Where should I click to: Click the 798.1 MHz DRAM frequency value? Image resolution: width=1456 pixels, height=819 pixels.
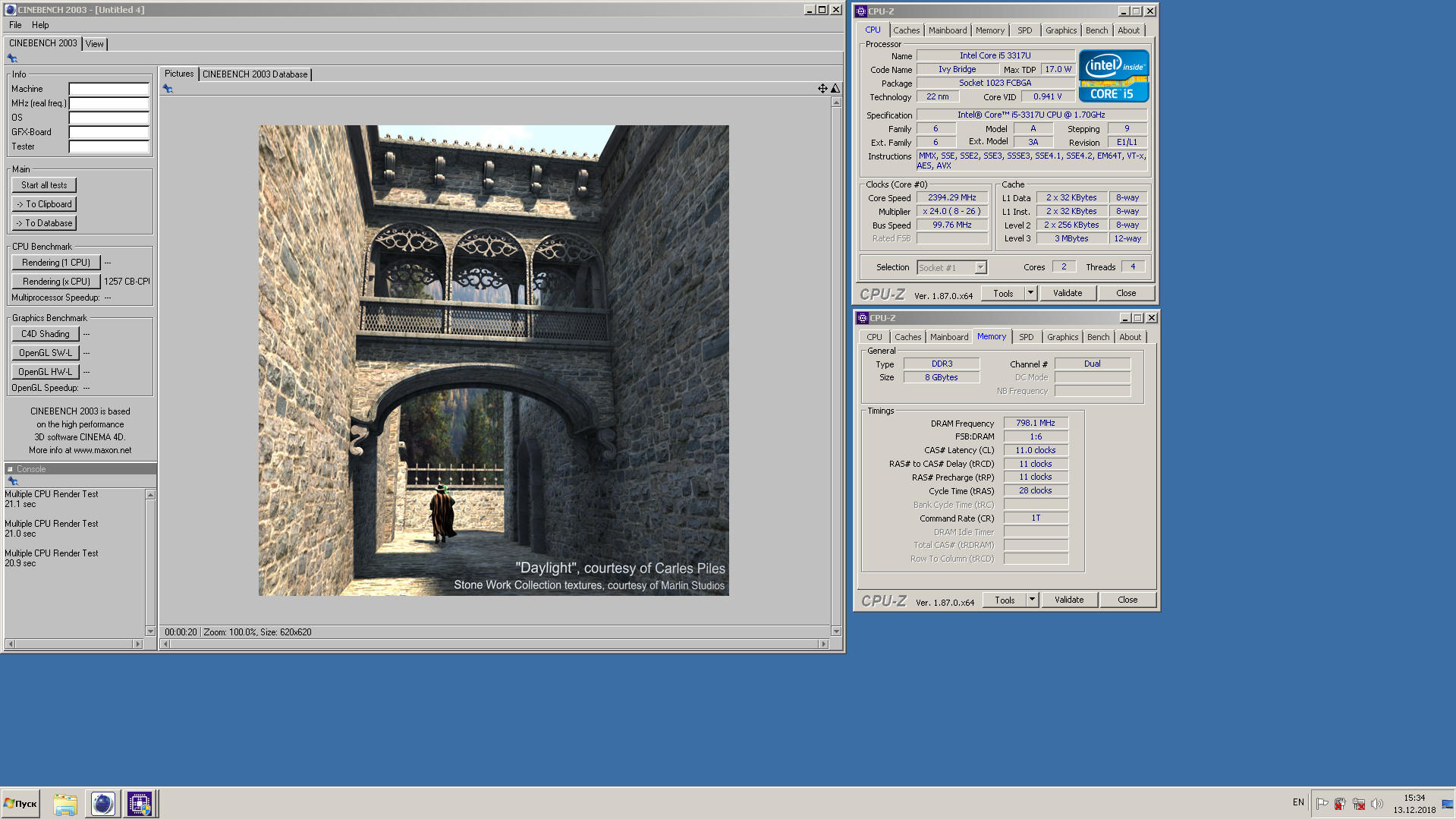pyautogui.click(x=1036, y=423)
